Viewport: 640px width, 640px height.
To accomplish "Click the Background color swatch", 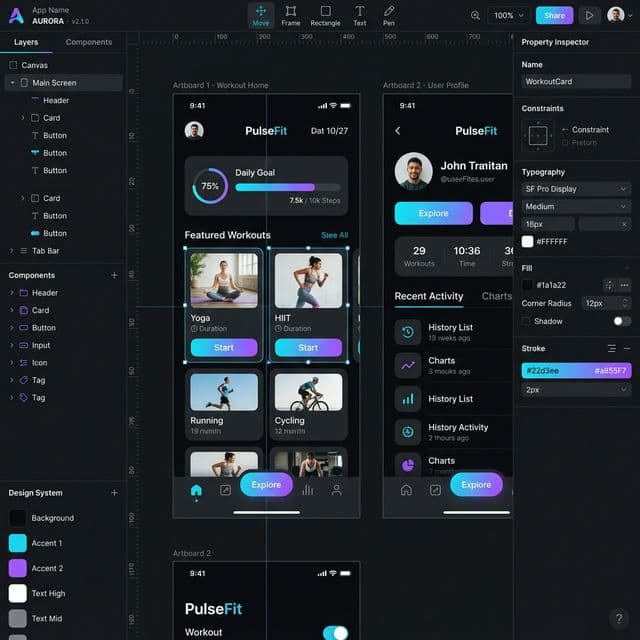I will click(x=18, y=518).
